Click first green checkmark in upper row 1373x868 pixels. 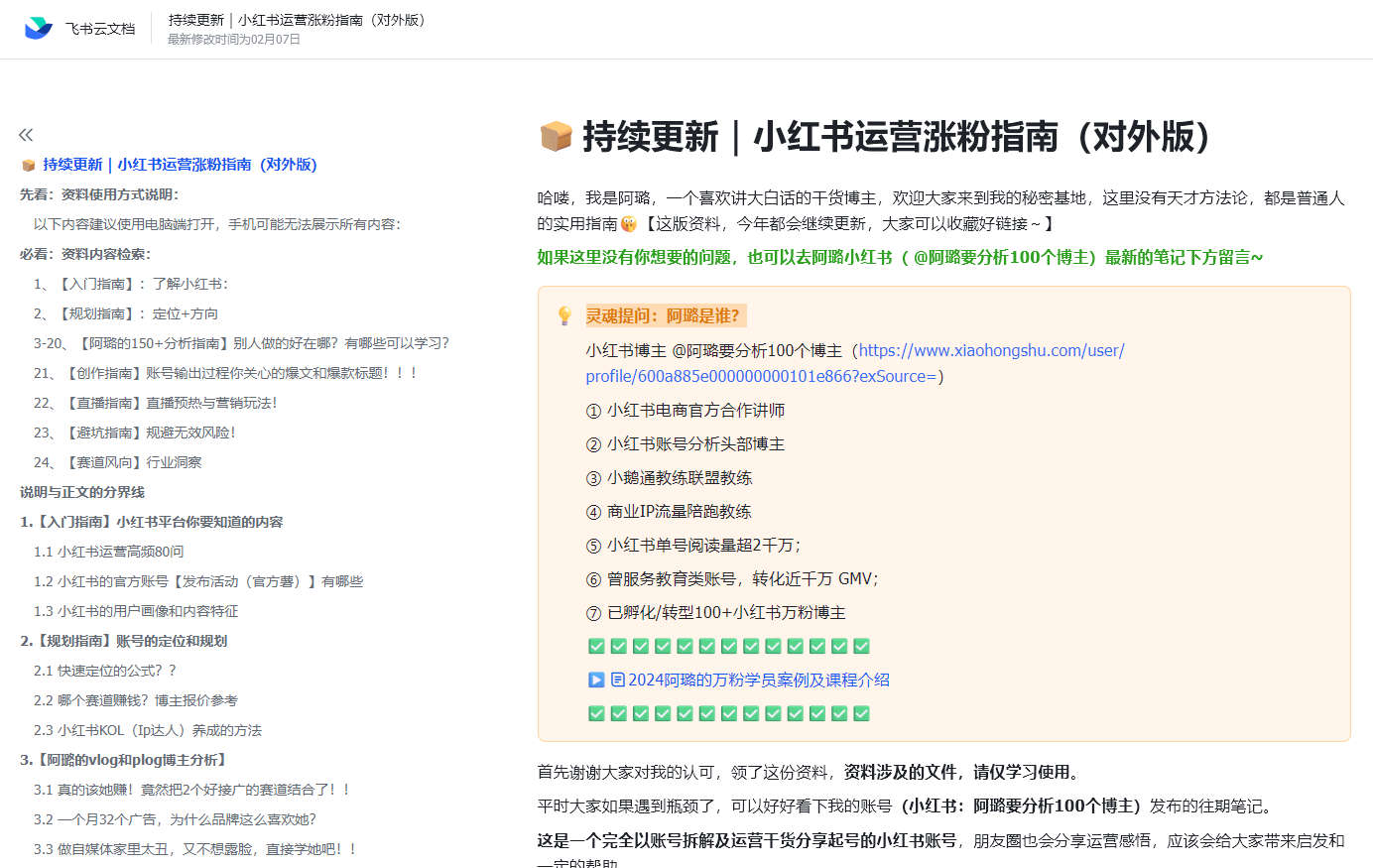click(x=596, y=646)
